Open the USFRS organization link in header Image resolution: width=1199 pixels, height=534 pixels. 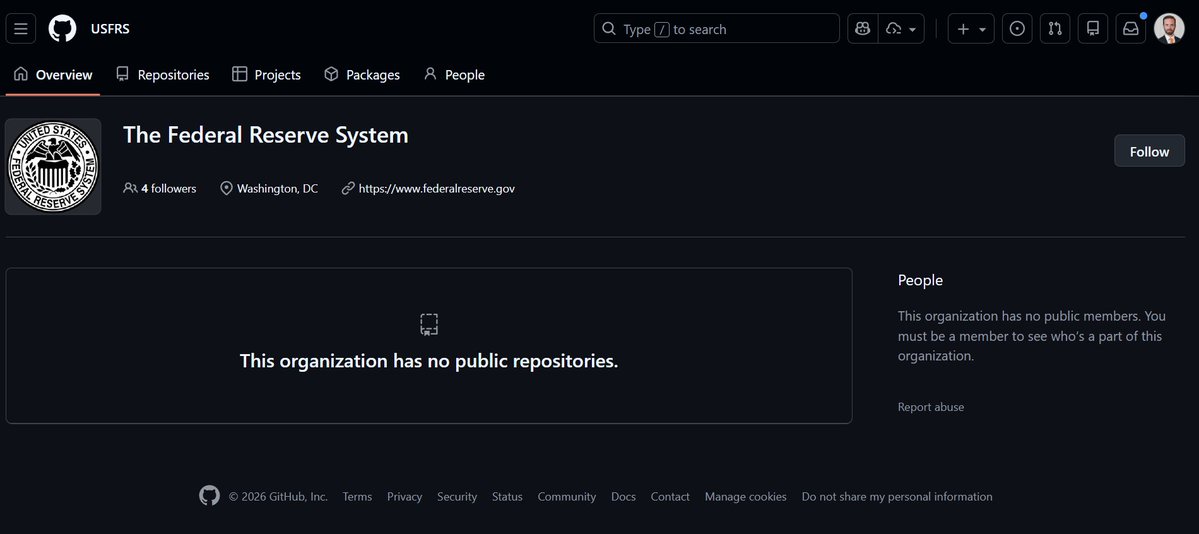click(x=110, y=29)
